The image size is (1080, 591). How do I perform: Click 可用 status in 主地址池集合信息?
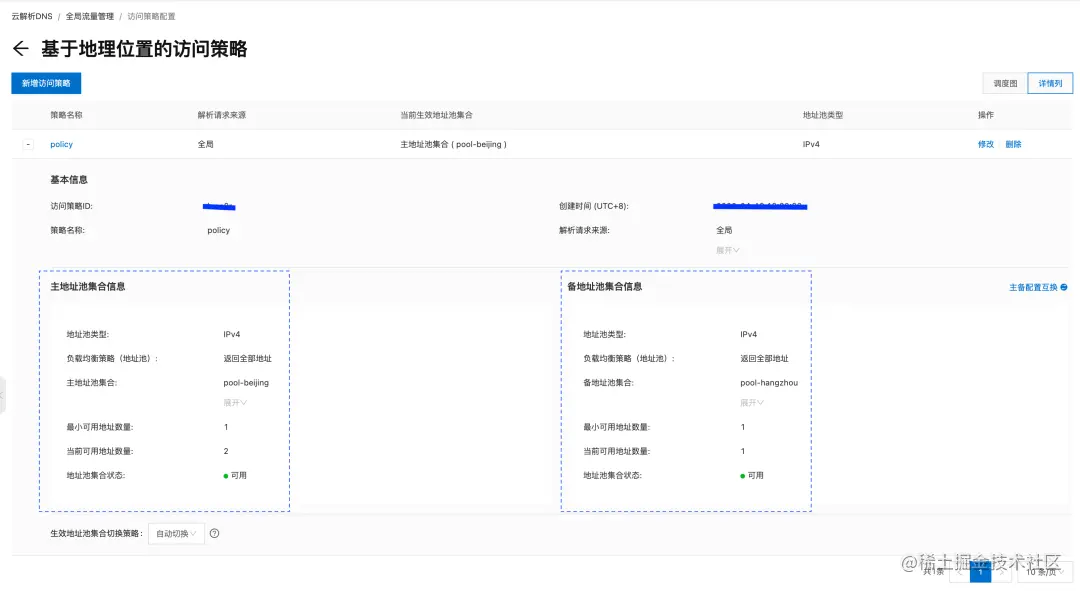[235, 476]
